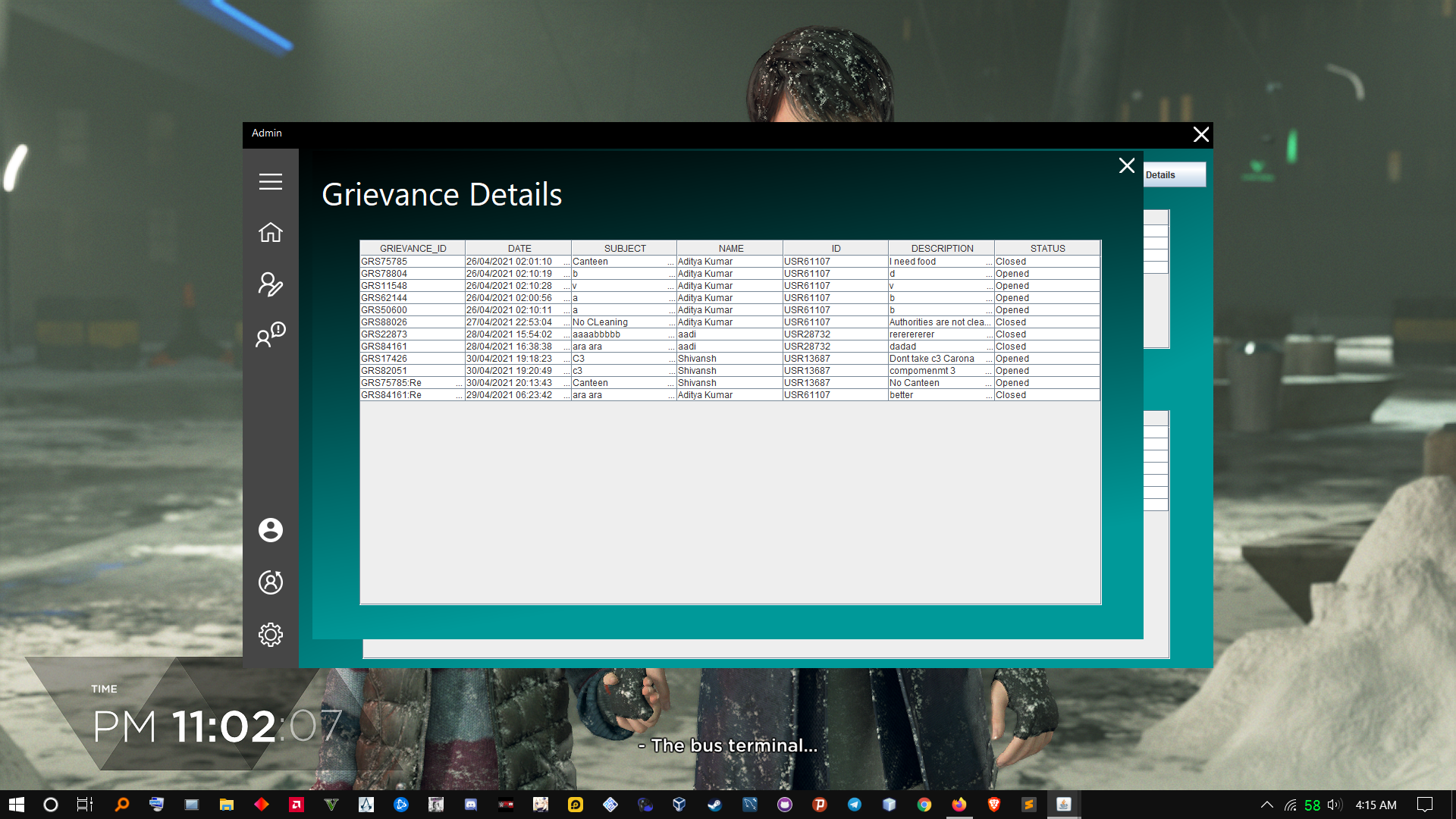Open the user edit icon

coord(270,284)
